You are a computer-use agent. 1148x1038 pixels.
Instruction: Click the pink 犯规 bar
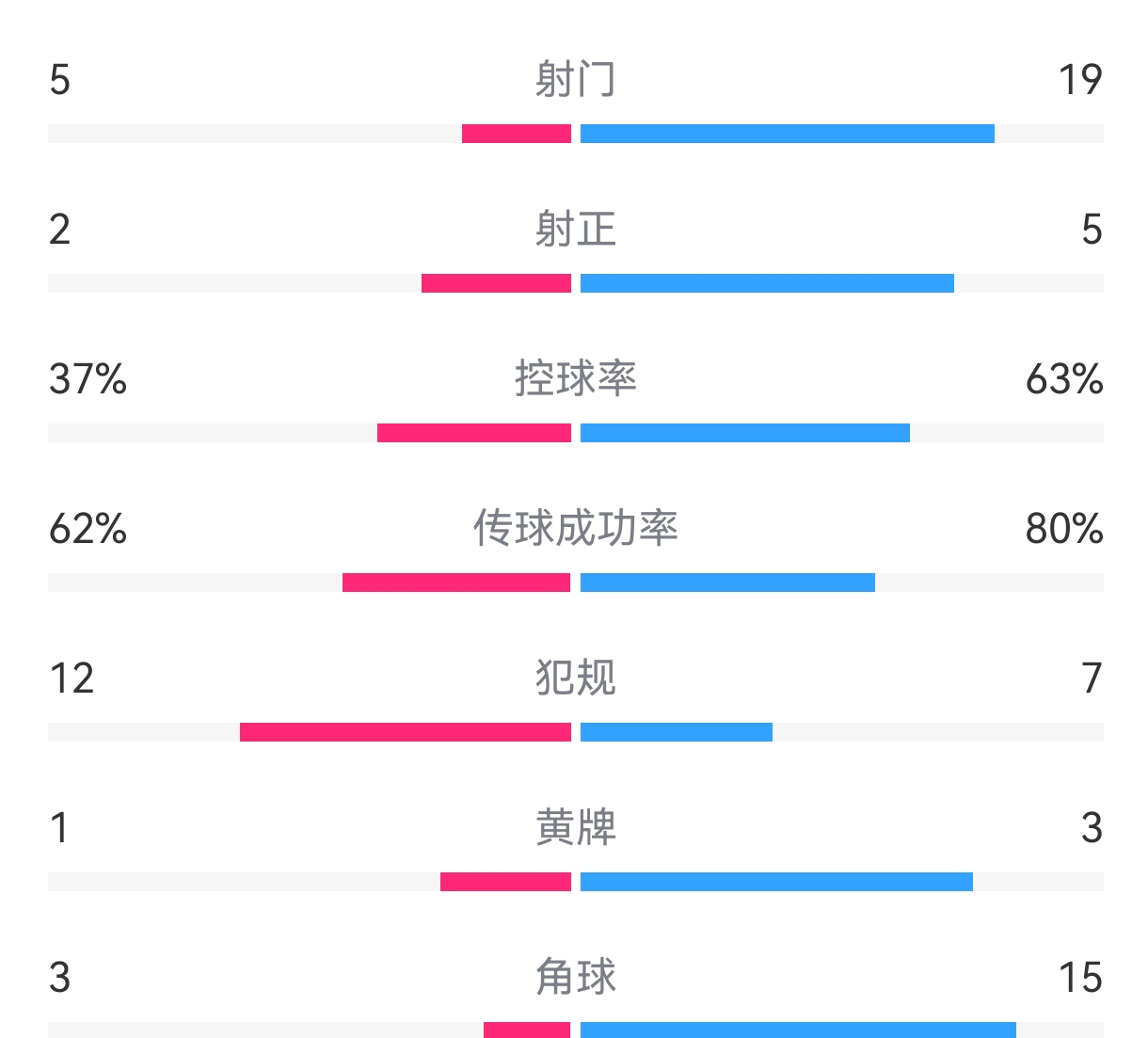pyautogui.click(x=406, y=732)
